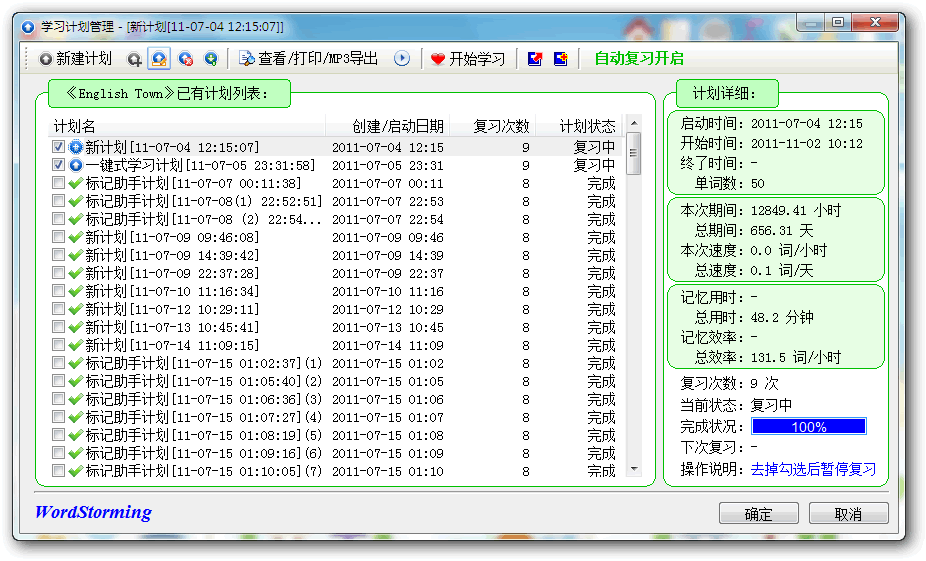
Task: Click the 取消 button
Action: tap(848, 514)
